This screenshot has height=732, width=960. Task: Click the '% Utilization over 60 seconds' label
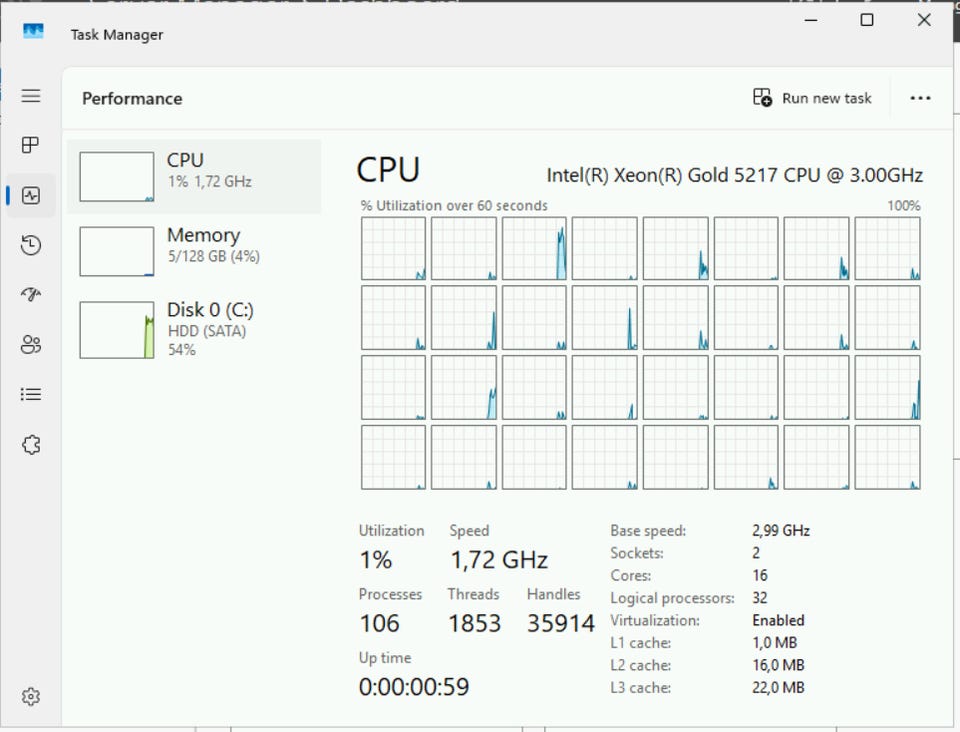click(454, 206)
